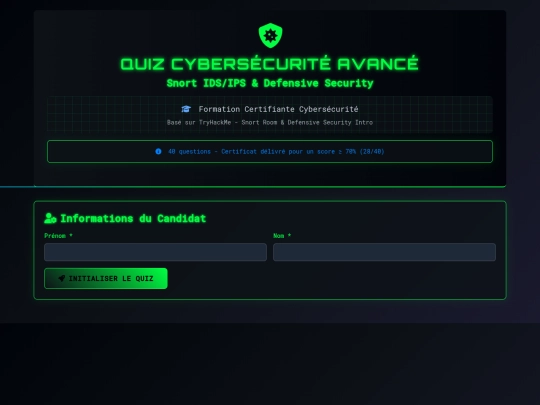
Task: Click the graduation cap icon beside Formation Certifiante
Action: click(186, 109)
